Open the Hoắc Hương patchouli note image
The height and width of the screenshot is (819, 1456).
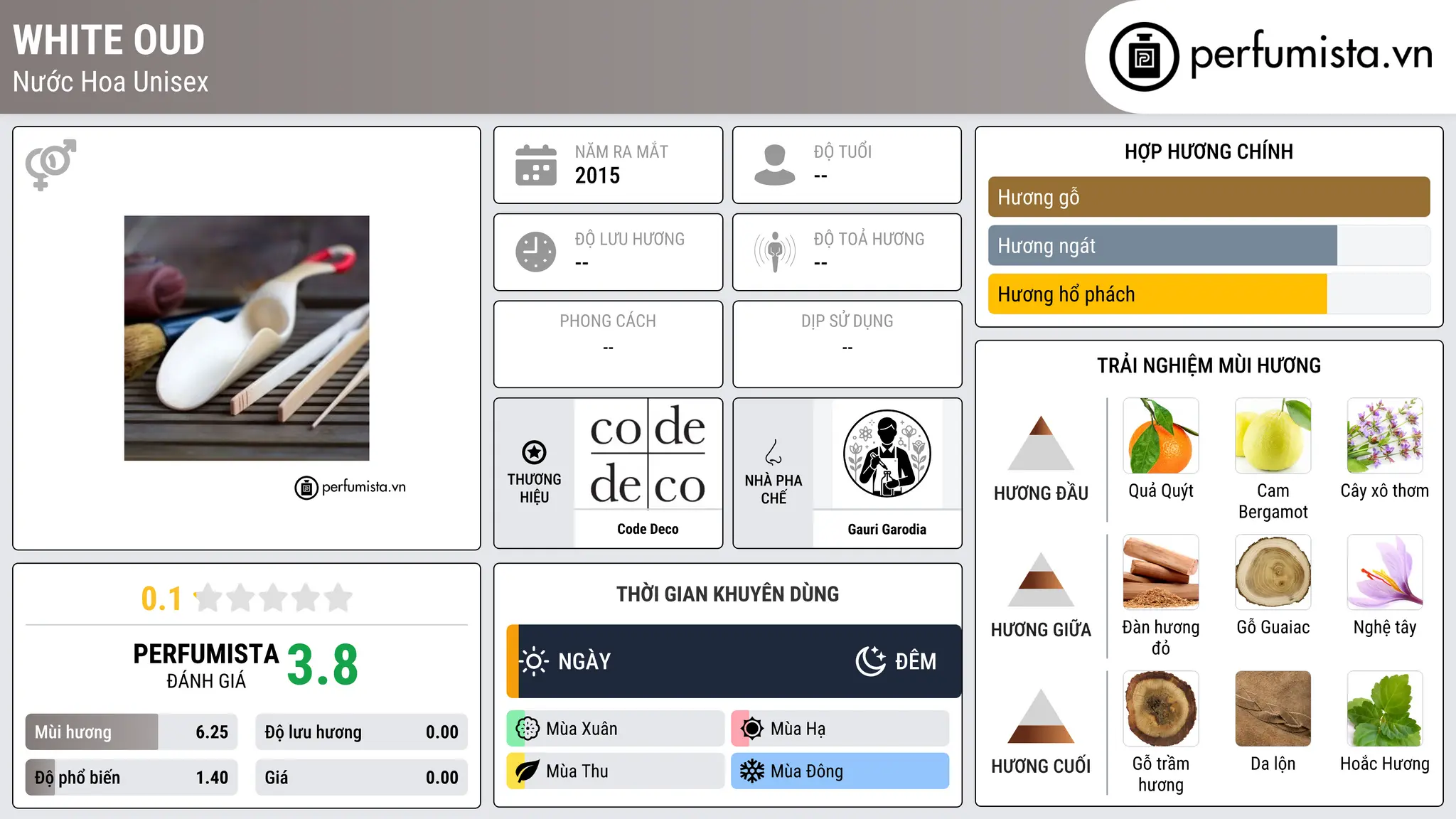coord(1385,709)
